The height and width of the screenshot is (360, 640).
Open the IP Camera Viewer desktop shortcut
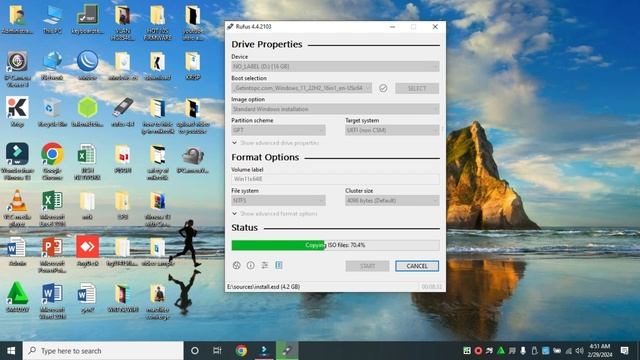(x=17, y=69)
